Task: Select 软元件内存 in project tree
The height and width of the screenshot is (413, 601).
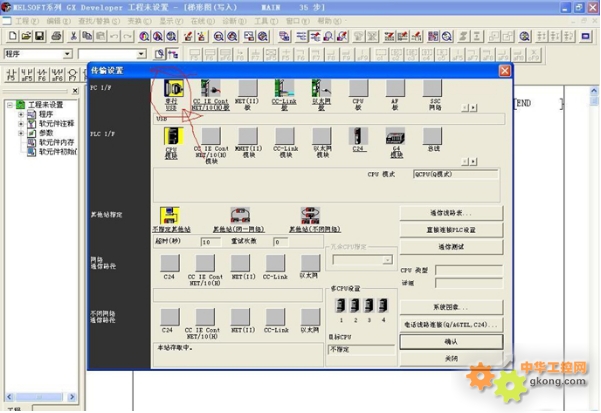Action: tap(56, 142)
